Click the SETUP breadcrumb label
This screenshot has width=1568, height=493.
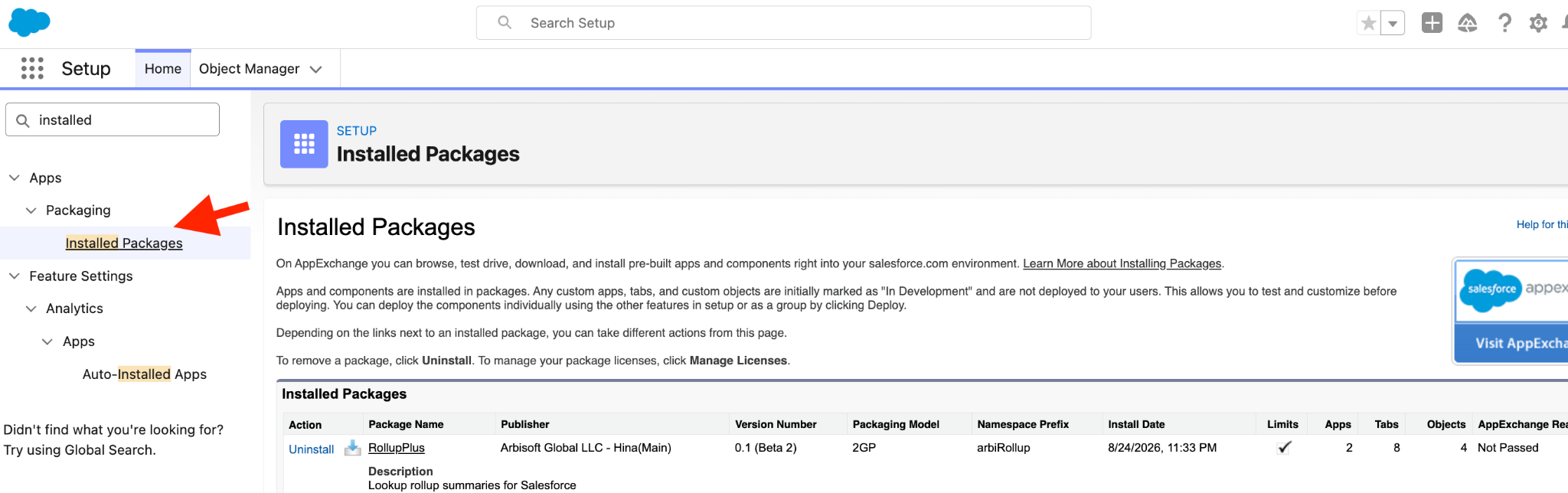(357, 131)
